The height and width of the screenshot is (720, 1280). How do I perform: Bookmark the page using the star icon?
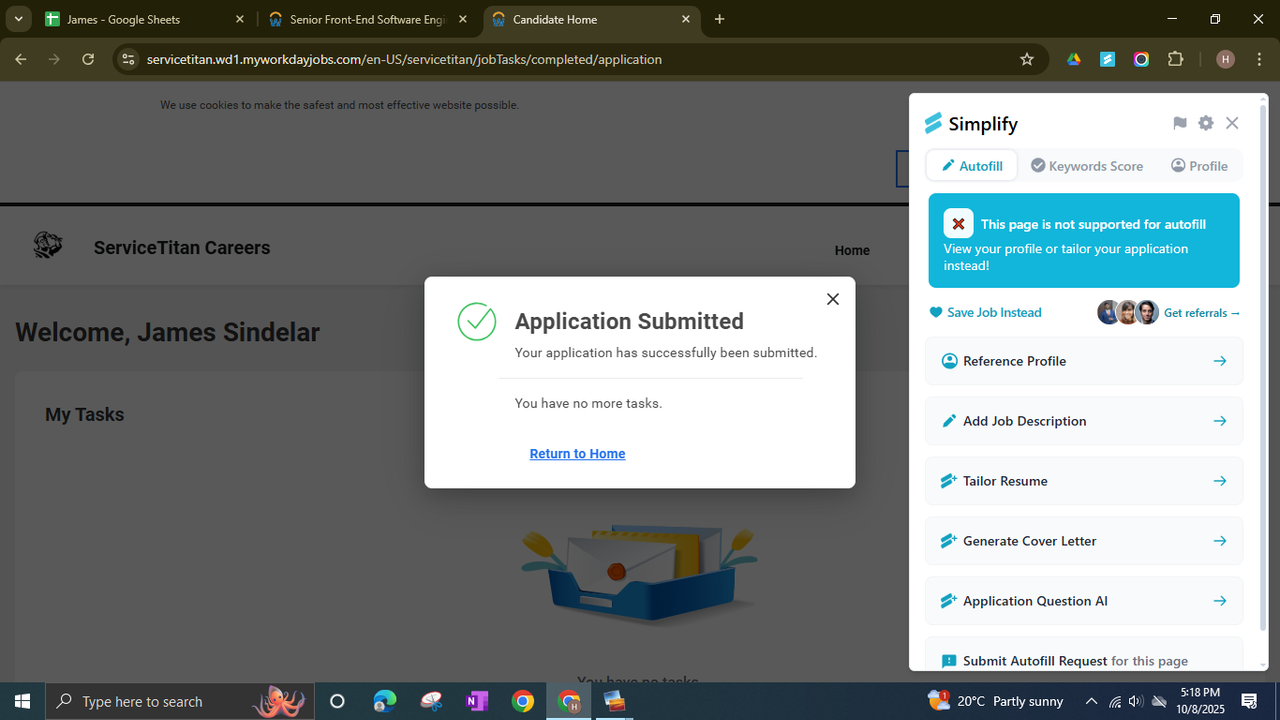click(x=1026, y=59)
